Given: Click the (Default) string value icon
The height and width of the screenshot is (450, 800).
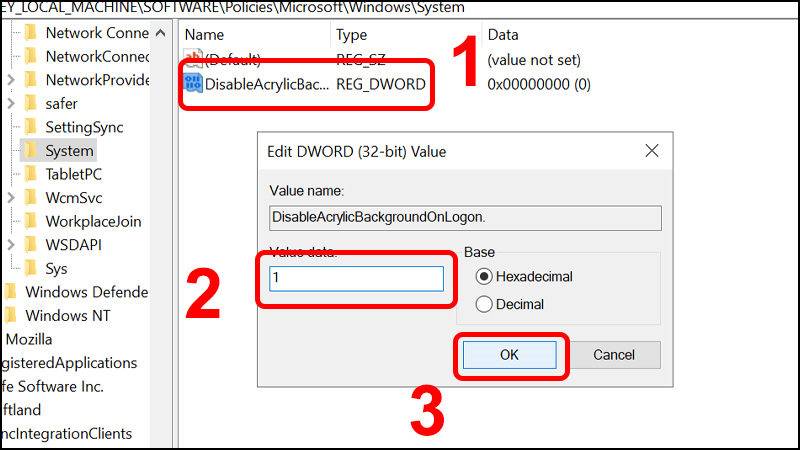Looking at the screenshot, I should pos(193,59).
